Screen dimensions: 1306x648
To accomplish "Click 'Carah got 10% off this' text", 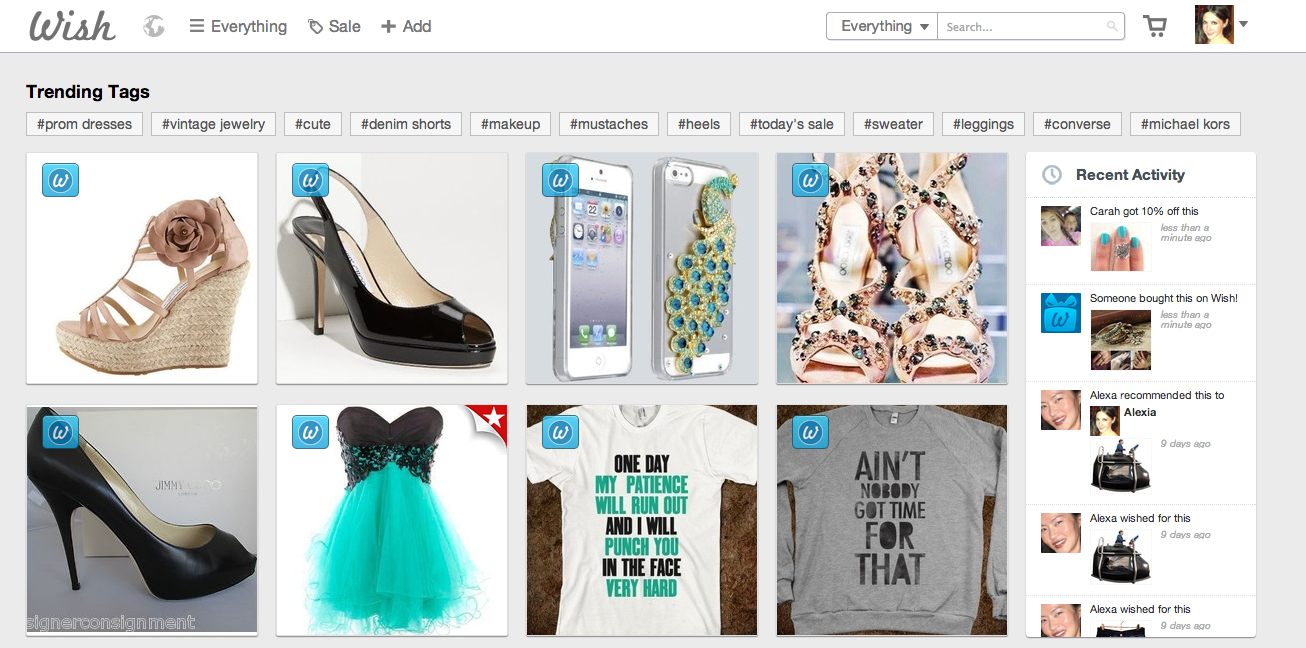I will click(x=1144, y=211).
